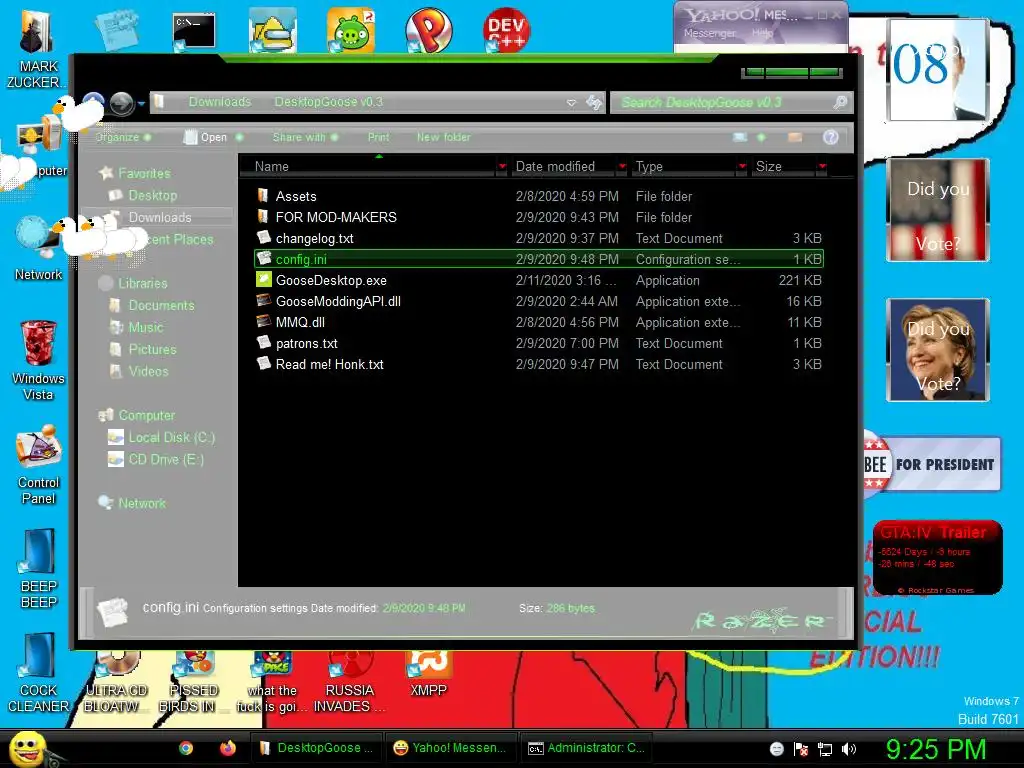Open the Assets folder
Image resolution: width=1024 pixels, height=768 pixels.
296,196
